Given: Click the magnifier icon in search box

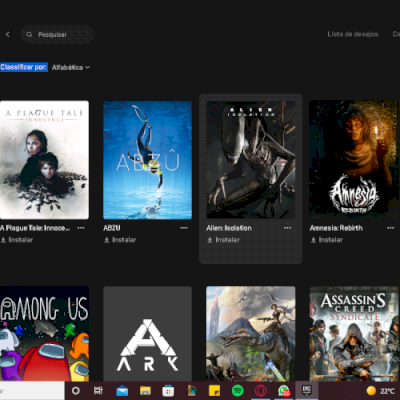Looking at the screenshot, I should coord(29,34).
